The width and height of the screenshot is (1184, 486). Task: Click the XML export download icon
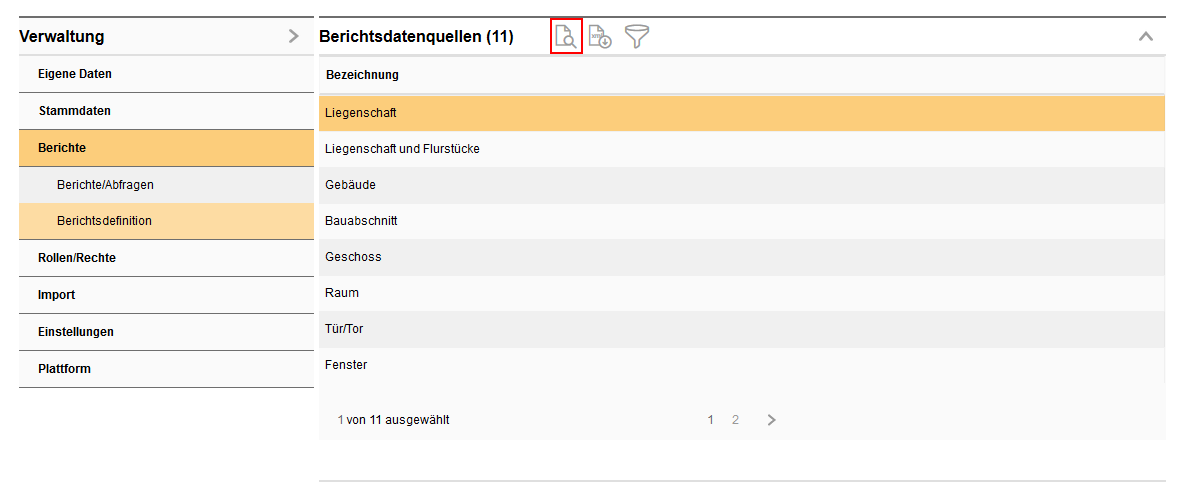(600, 37)
